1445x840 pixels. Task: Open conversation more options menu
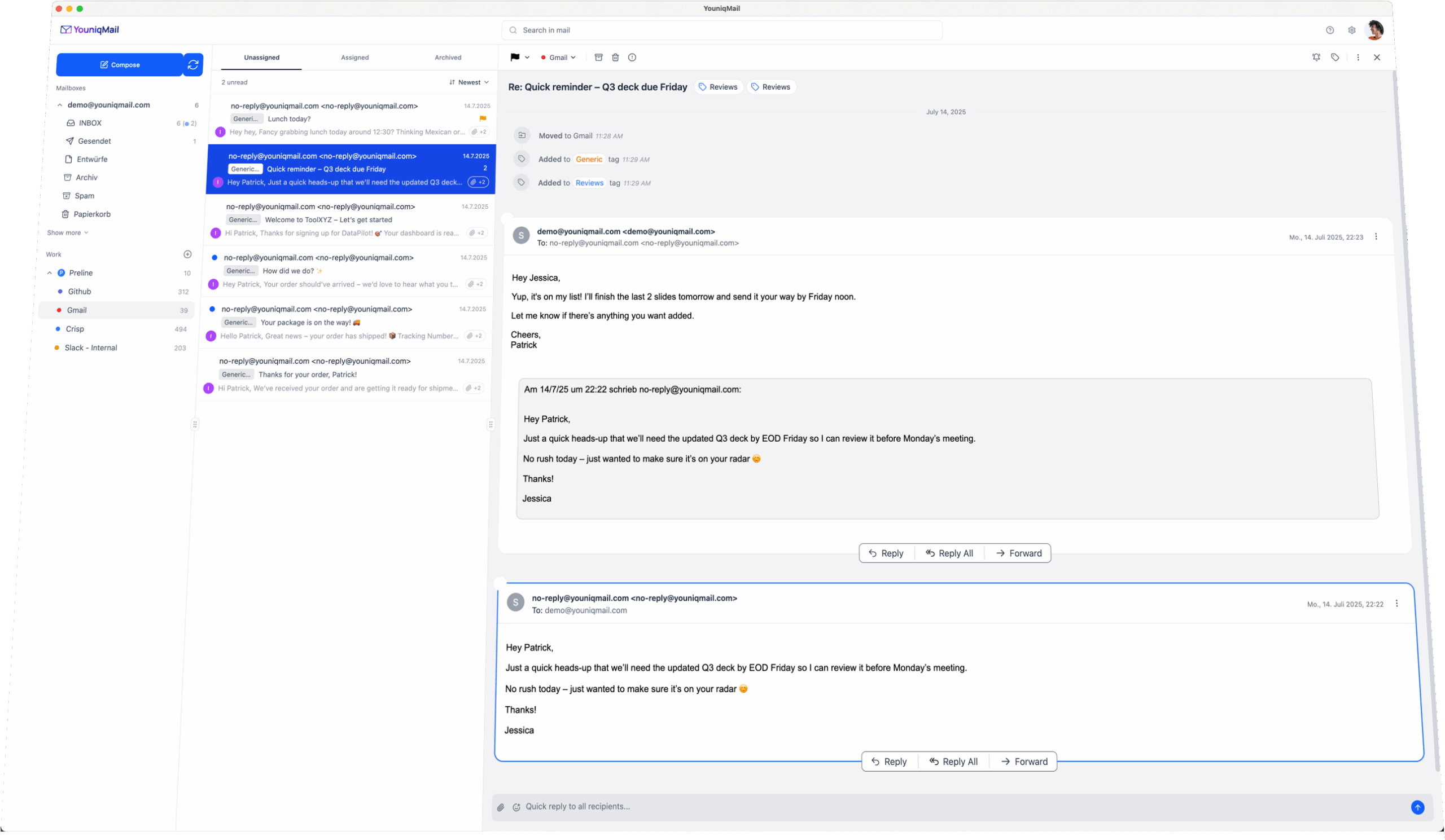click(x=1358, y=58)
